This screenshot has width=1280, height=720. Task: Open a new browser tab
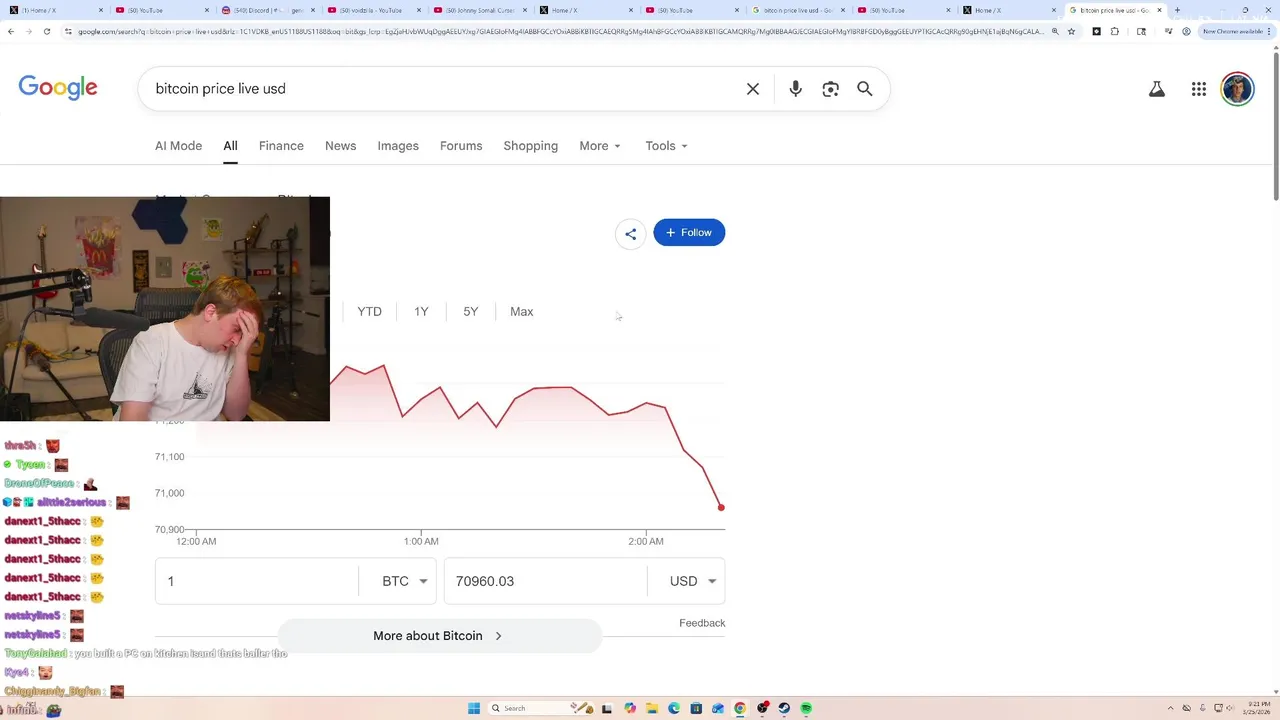click(x=1177, y=10)
